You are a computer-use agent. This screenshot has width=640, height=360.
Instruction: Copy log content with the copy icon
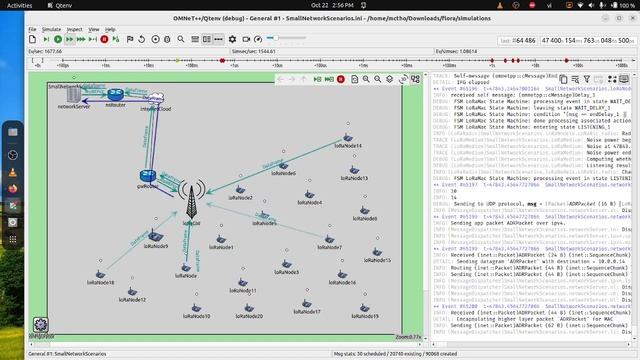coord(563,79)
